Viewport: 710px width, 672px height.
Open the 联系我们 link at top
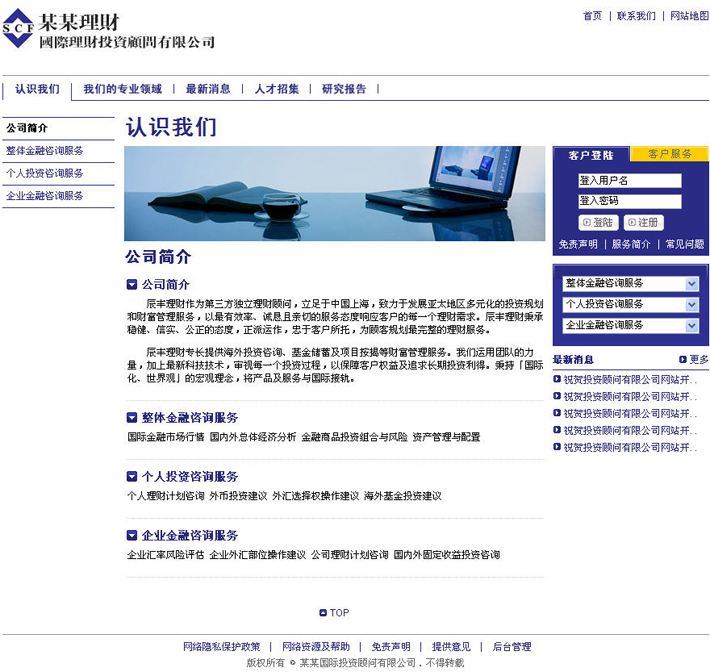point(636,16)
